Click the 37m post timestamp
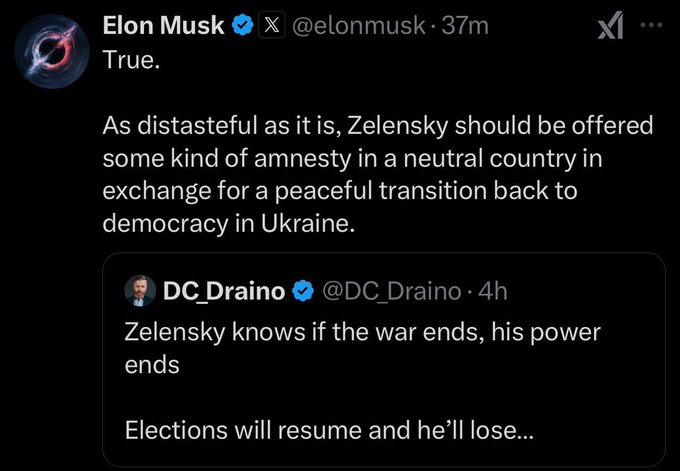Viewport: 680px width, 471px height. pyautogui.click(x=466, y=26)
